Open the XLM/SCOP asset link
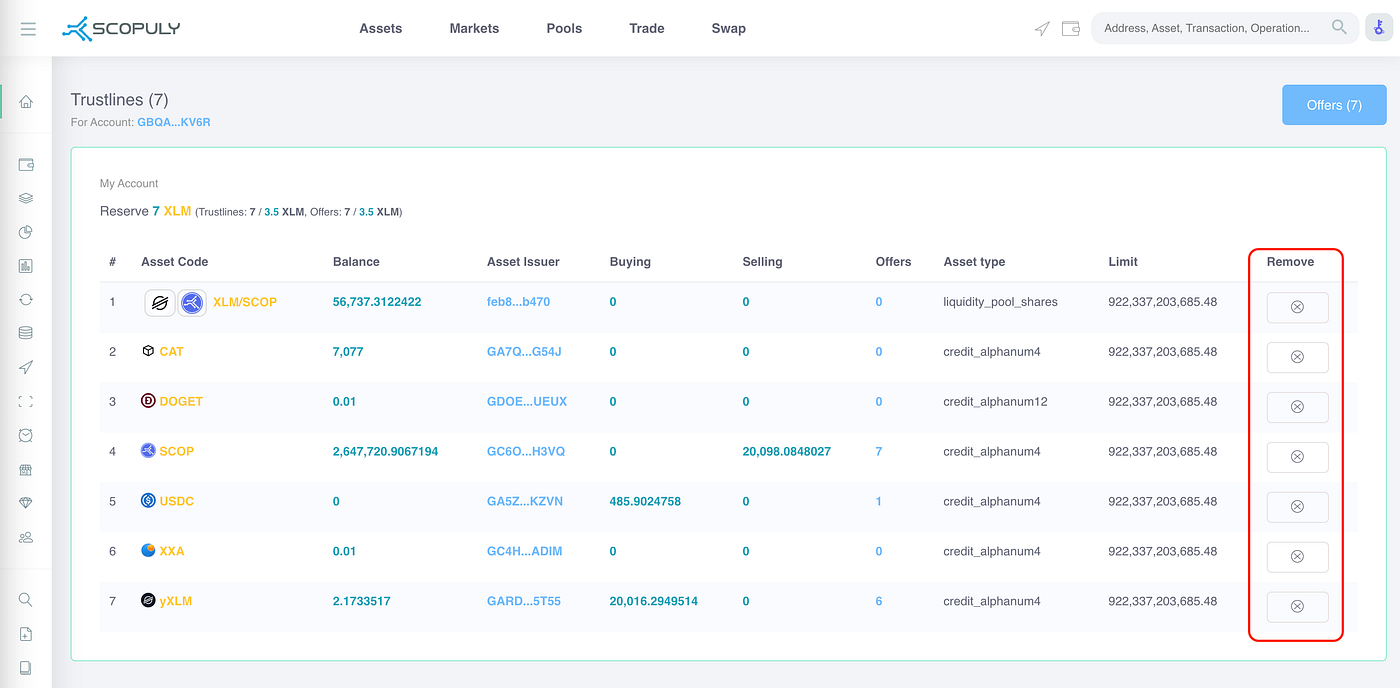 point(245,302)
